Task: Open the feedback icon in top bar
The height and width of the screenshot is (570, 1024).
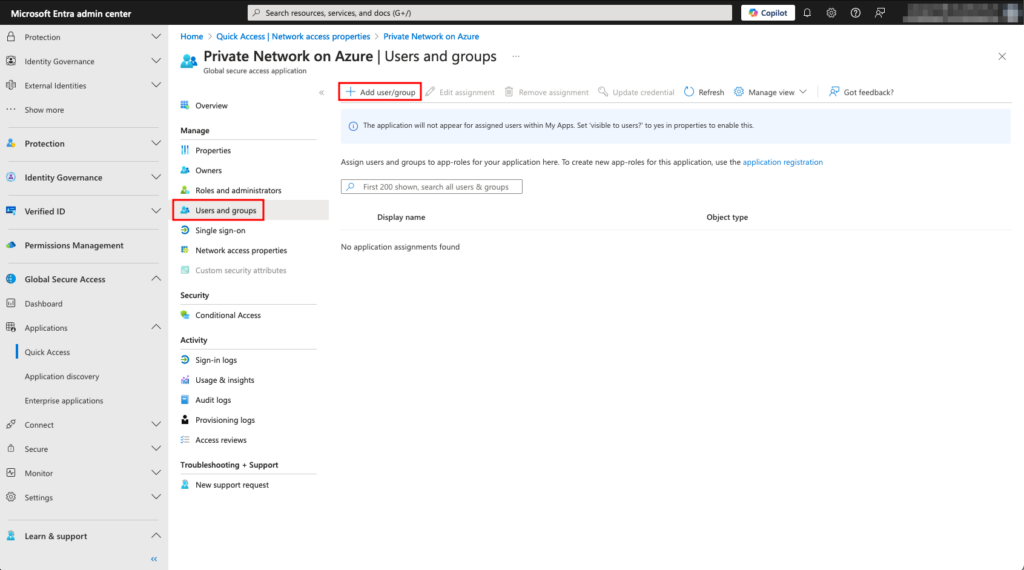Action: (x=880, y=12)
